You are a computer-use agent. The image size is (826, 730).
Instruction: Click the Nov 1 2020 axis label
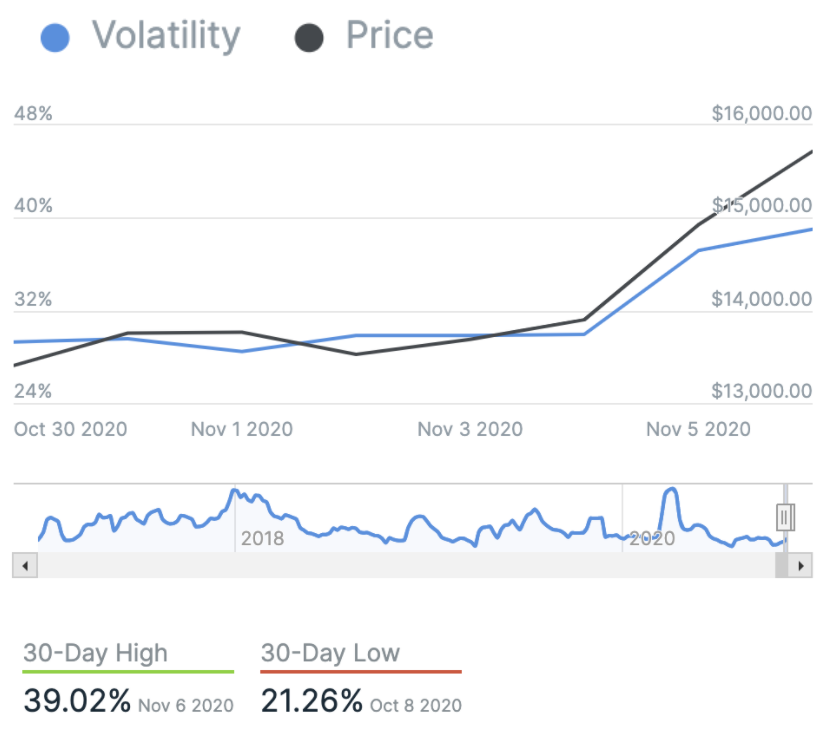[241, 429]
